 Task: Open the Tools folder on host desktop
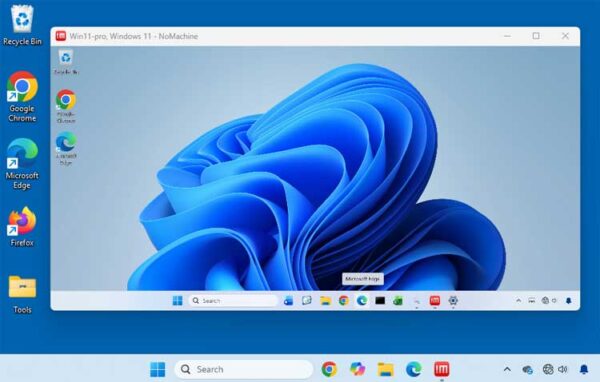[x=22, y=294]
